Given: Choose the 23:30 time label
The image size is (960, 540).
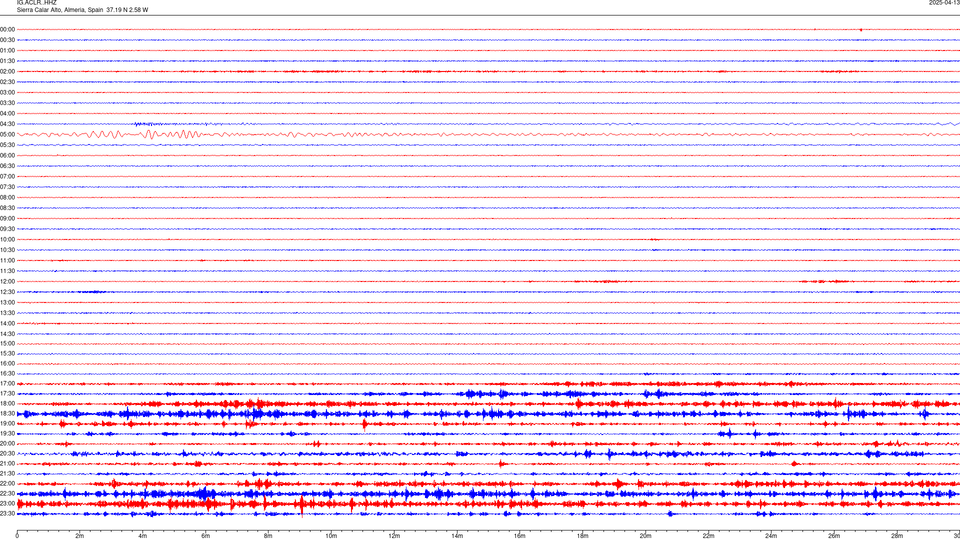Looking at the screenshot, I should coord(7,514).
